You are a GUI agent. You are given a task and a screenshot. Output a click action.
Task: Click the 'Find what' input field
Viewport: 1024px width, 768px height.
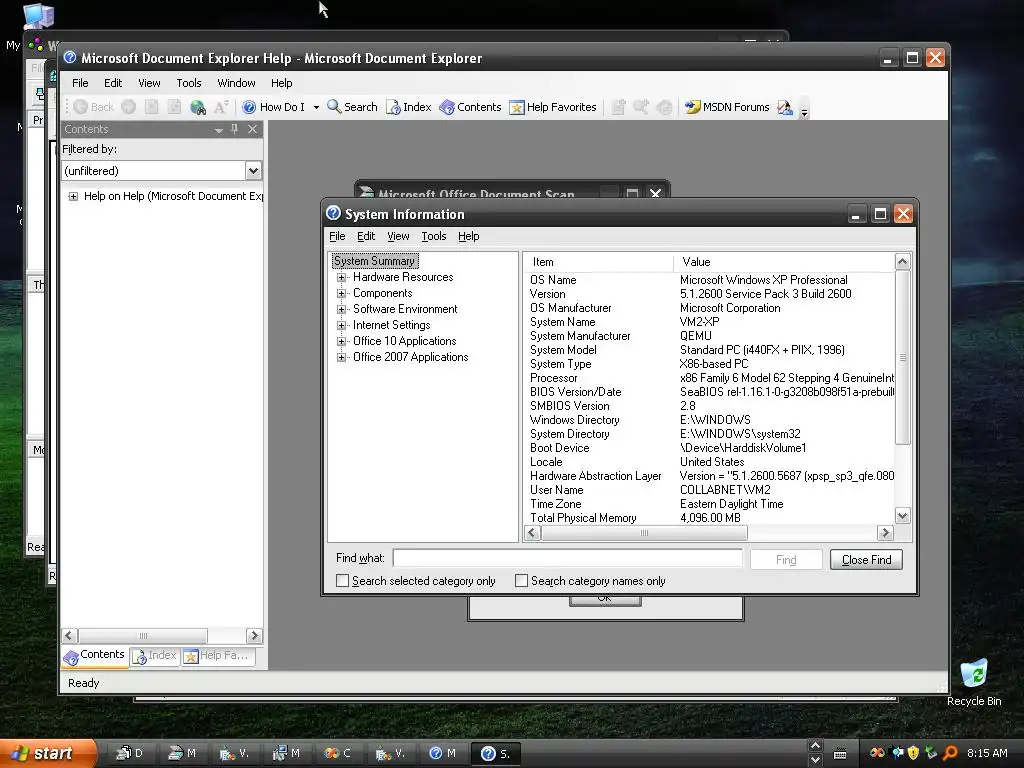tap(567, 558)
